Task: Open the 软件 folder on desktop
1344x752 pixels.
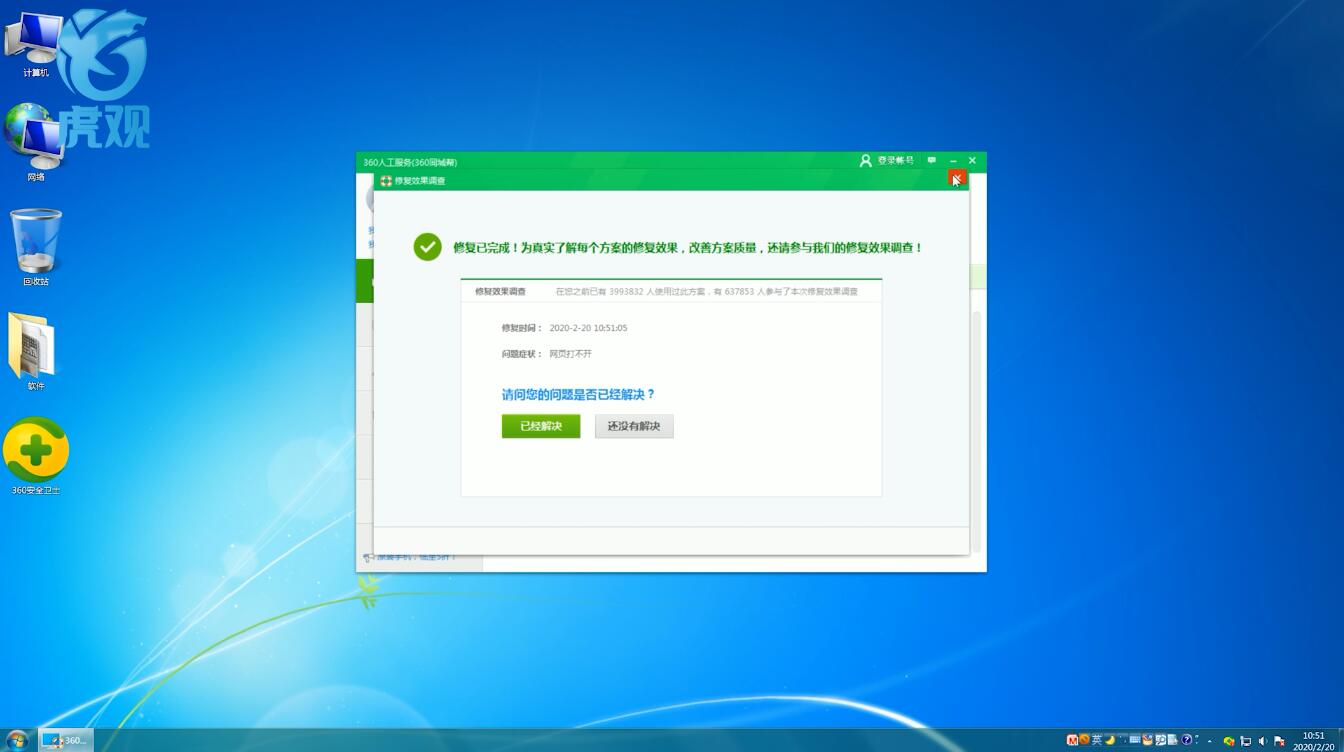Action: (x=35, y=352)
